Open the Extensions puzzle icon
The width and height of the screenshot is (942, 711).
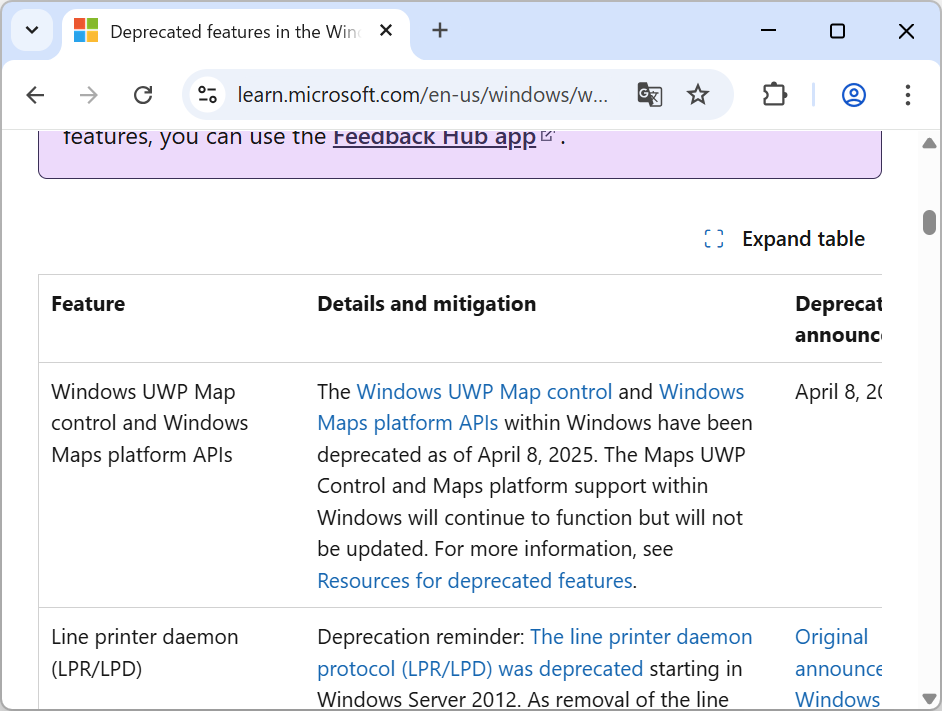[774, 95]
